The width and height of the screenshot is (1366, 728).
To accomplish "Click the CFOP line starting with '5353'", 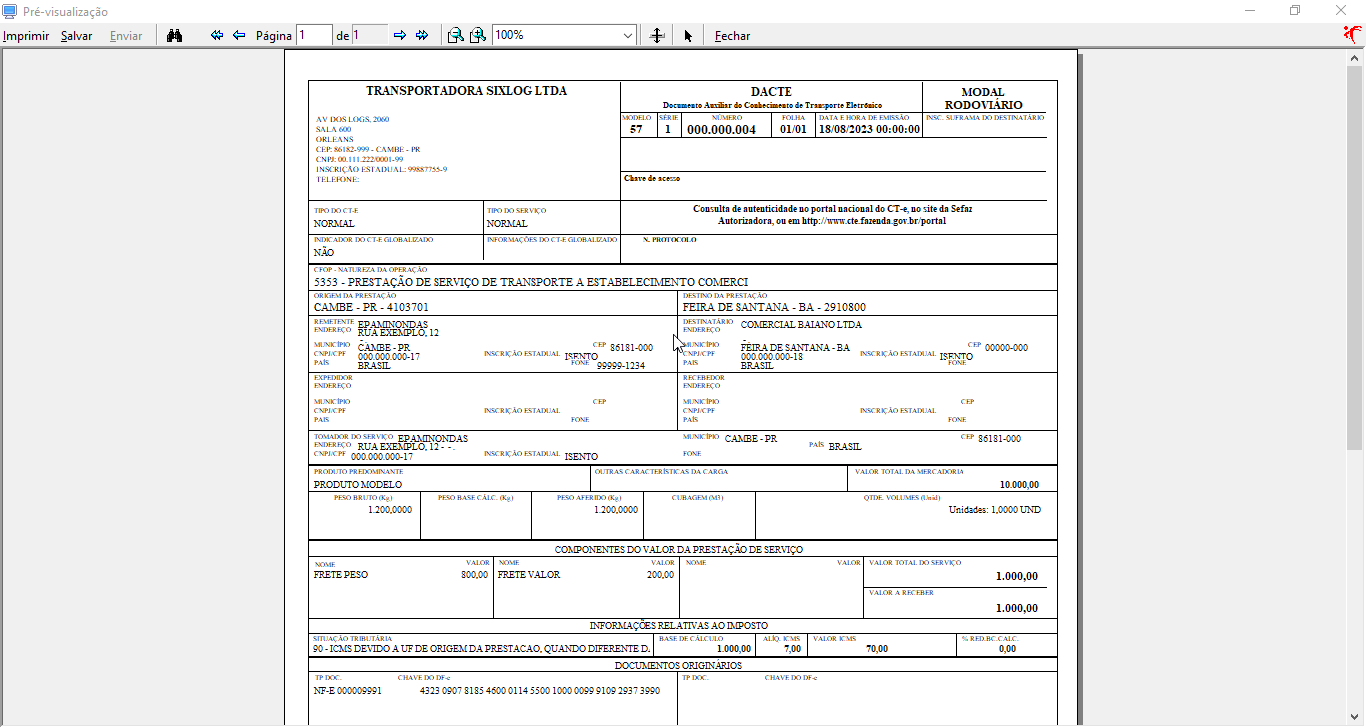I will tap(531, 282).
